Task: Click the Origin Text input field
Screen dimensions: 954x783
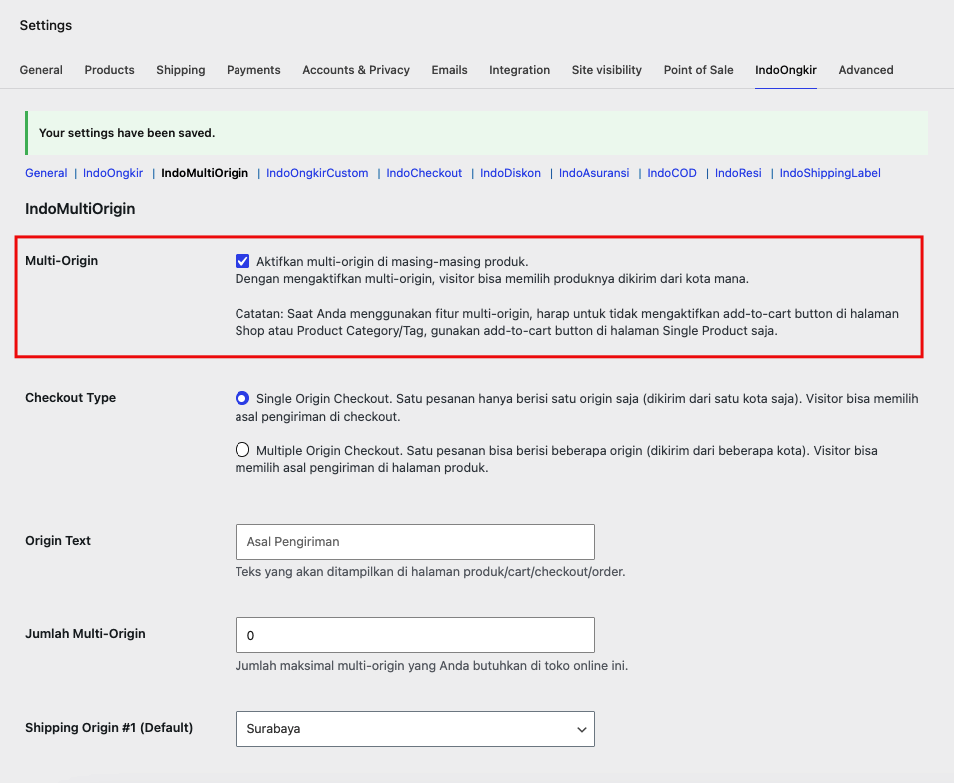Action: pos(415,541)
